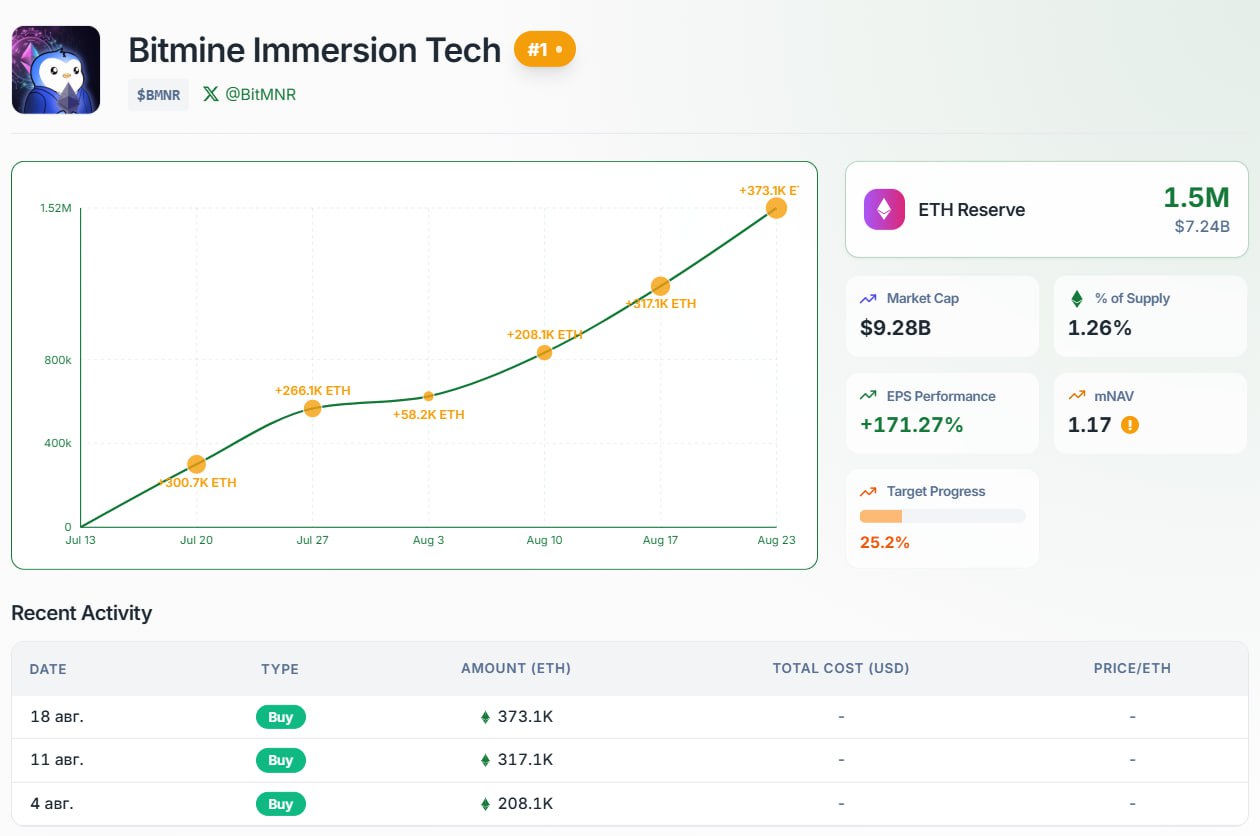Viewport: 1260px width, 836px height.
Task: Click the Bitmine penguin logo thumbnail
Action: click(x=56, y=70)
